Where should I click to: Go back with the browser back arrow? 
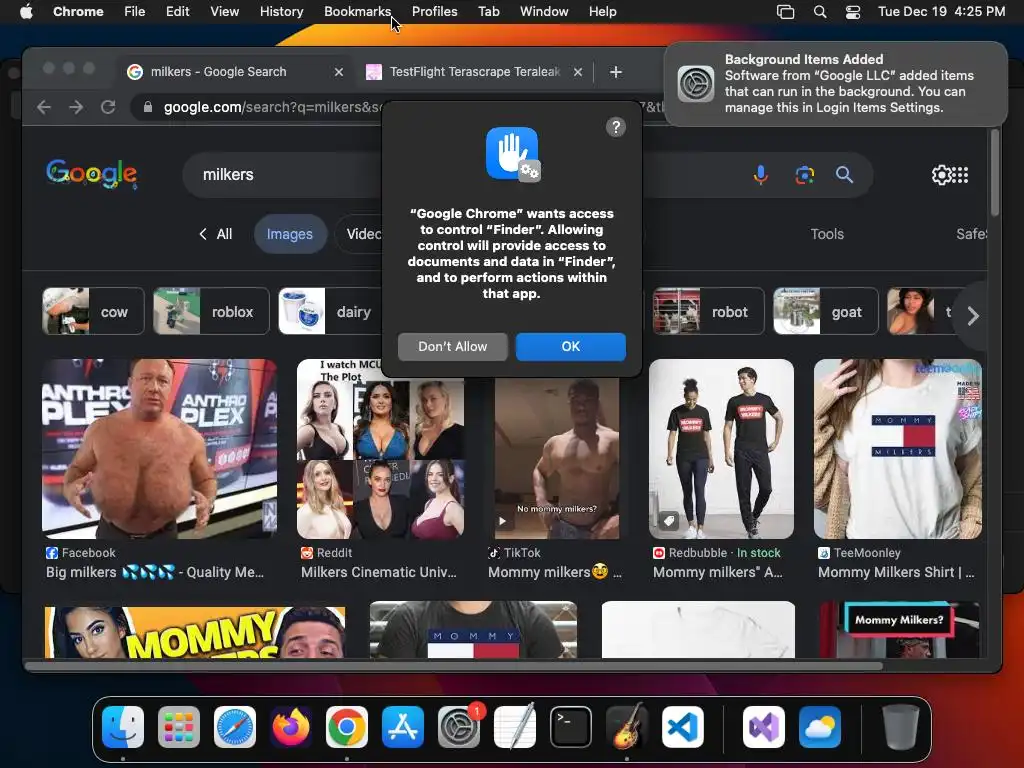point(44,107)
